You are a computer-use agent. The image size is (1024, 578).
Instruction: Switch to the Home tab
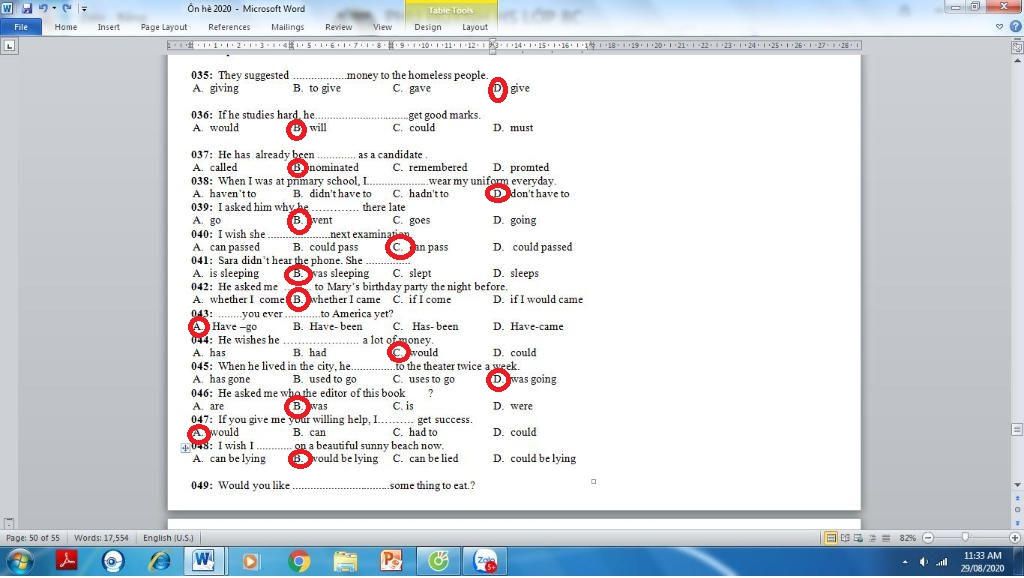[x=65, y=27]
